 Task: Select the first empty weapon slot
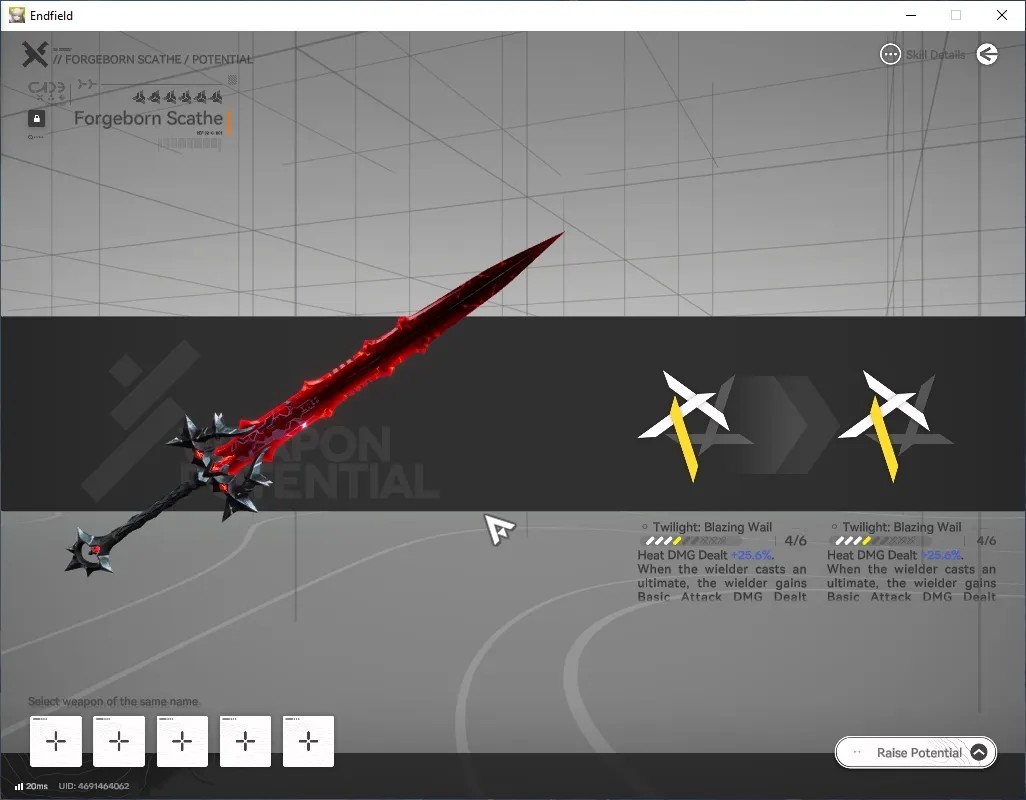[56, 741]
